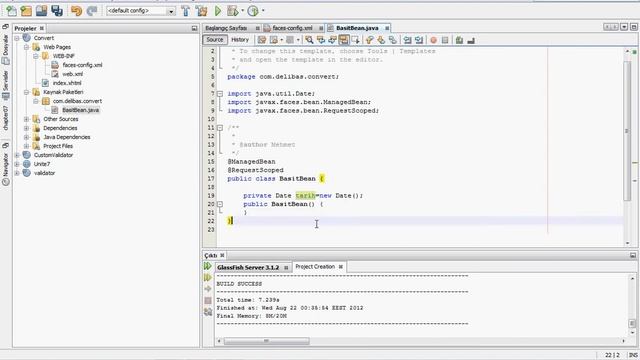Toggle the Rectangular Selection icon

click(x=355, y=40)
